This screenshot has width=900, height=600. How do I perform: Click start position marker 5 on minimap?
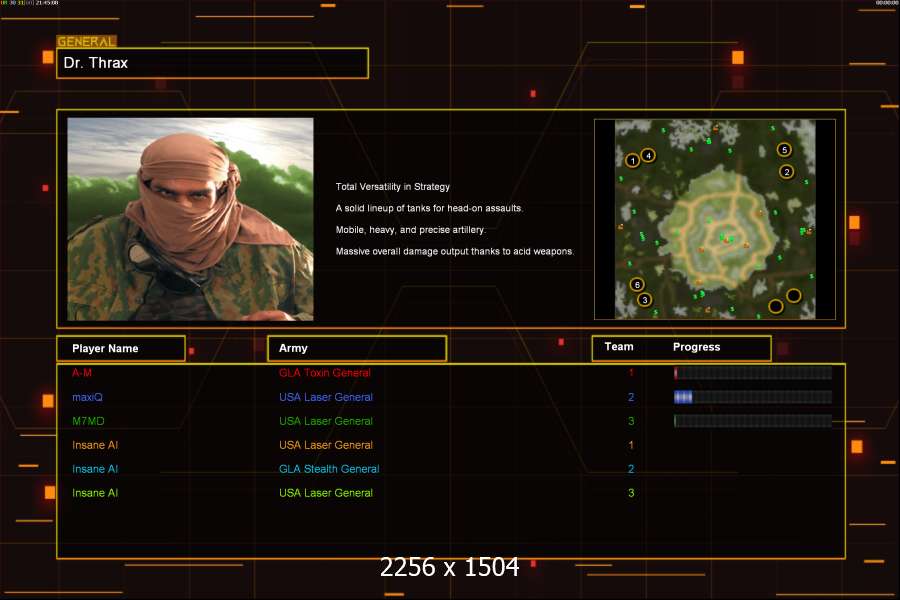coord(784,150)
